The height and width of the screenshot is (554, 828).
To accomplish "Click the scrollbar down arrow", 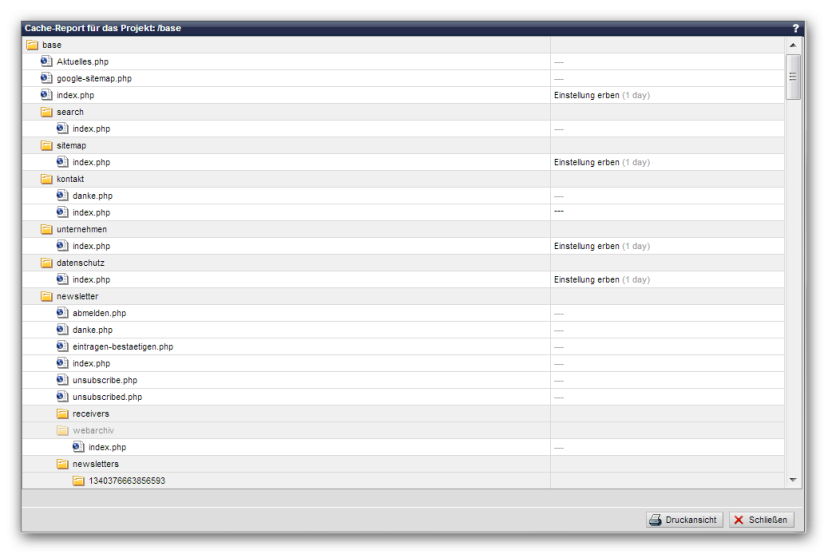I will click(793, 480).
